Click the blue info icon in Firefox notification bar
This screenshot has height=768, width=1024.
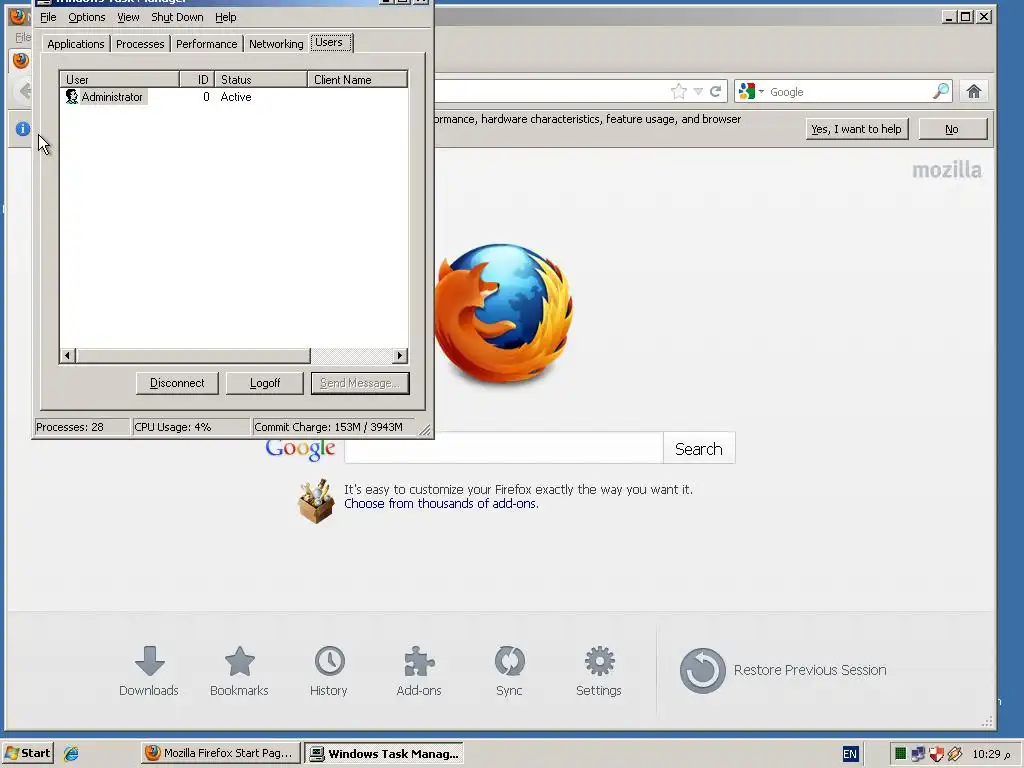point(23,129)
